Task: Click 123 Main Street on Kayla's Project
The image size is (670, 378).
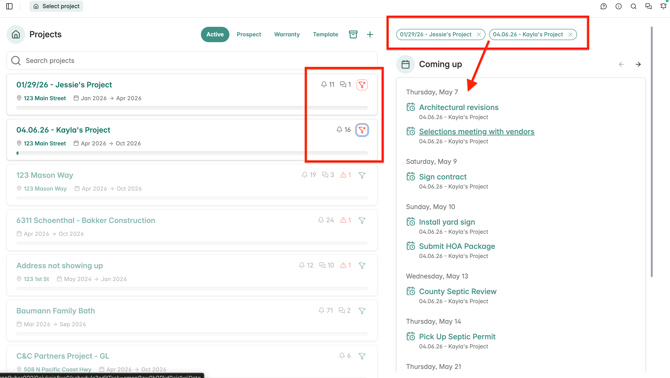Action: pyautogui.click(x=45, y=144)
